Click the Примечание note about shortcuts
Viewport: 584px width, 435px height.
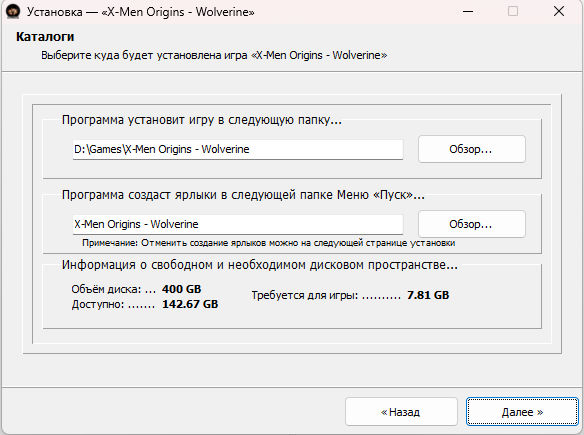tap(269, 243)
